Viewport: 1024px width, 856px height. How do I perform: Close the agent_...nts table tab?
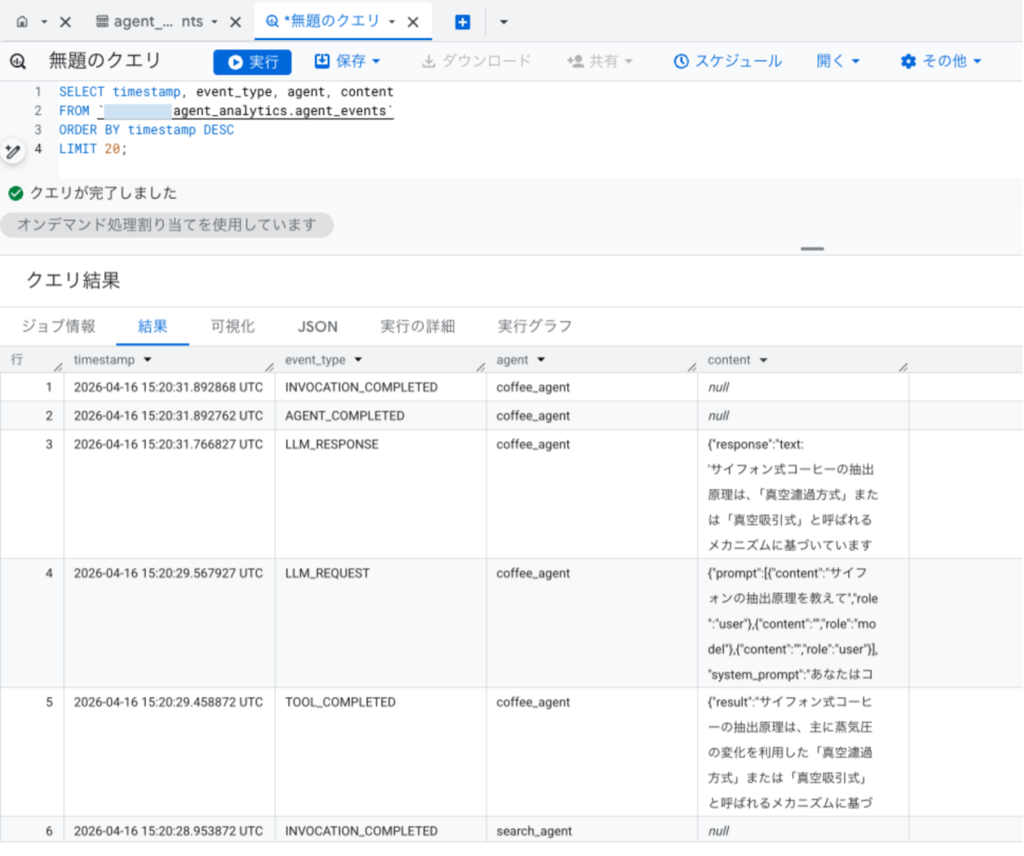[236, 22]
